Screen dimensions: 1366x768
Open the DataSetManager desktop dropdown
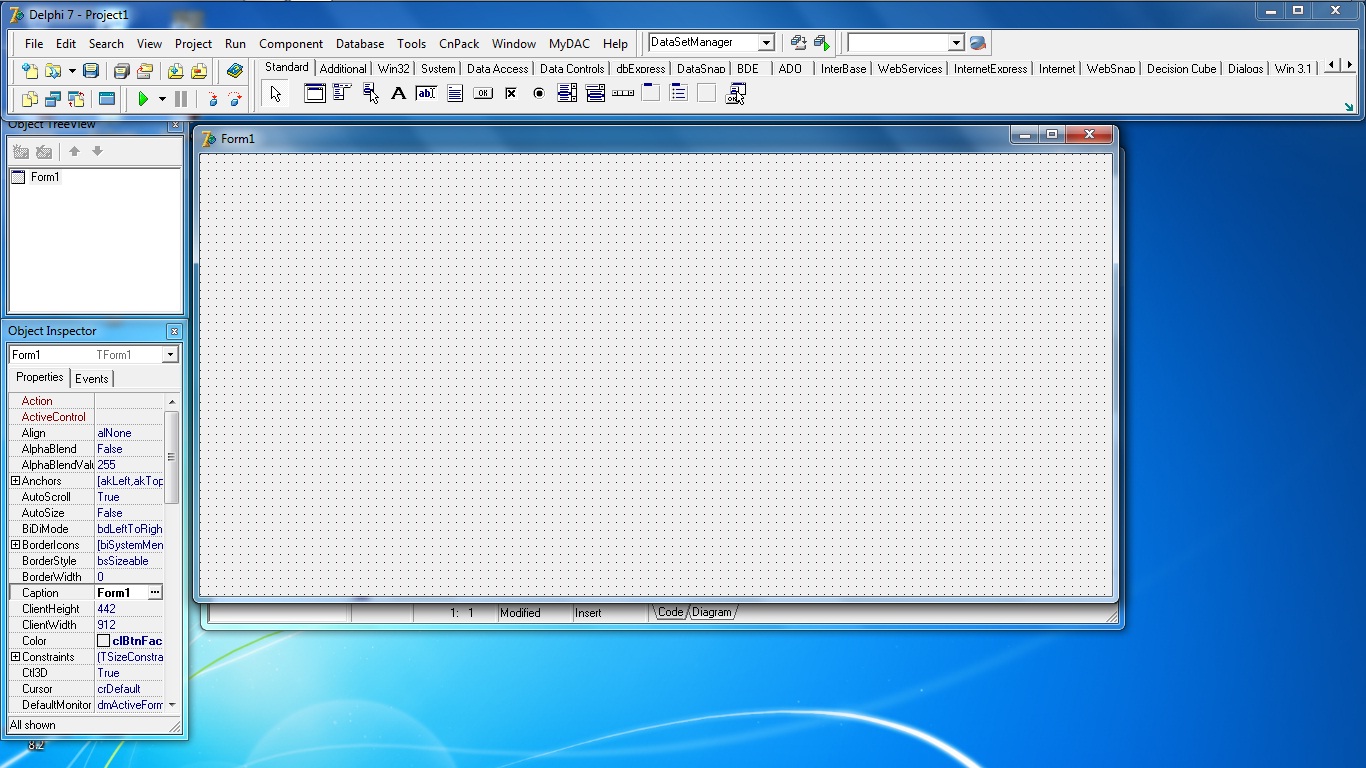pos(766,43)
